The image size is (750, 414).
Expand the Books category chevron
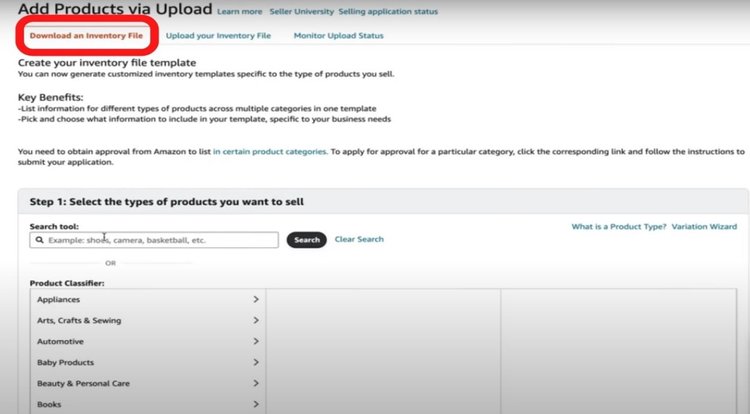coord(256,404)
